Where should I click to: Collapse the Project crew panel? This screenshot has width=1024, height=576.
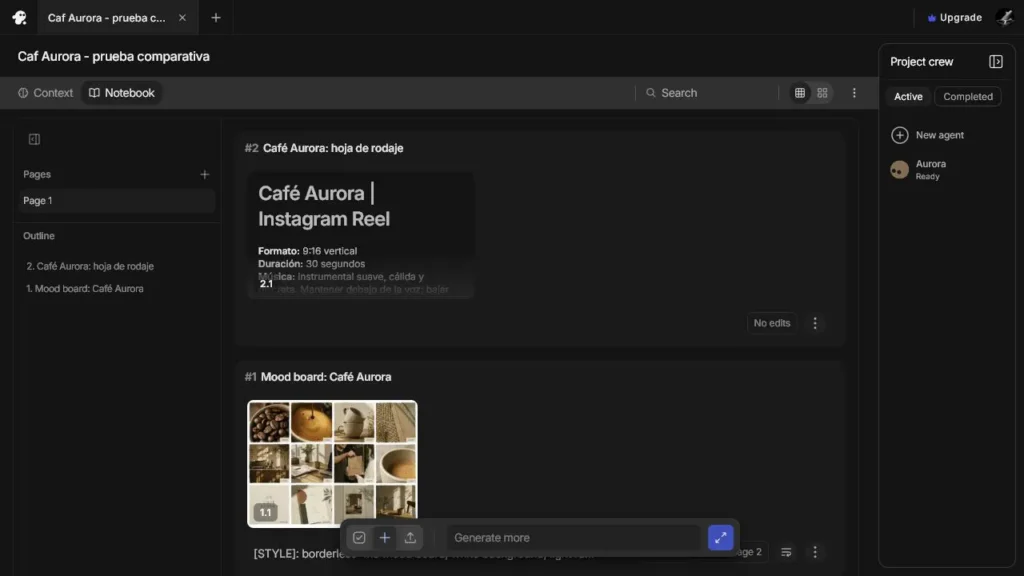click(x=995, y=61)
